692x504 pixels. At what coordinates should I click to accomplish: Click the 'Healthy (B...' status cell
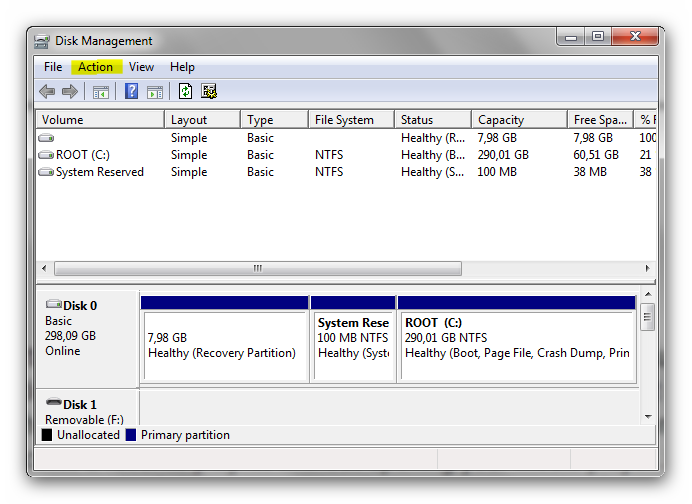pyautogui.click(x=432, y=155)
